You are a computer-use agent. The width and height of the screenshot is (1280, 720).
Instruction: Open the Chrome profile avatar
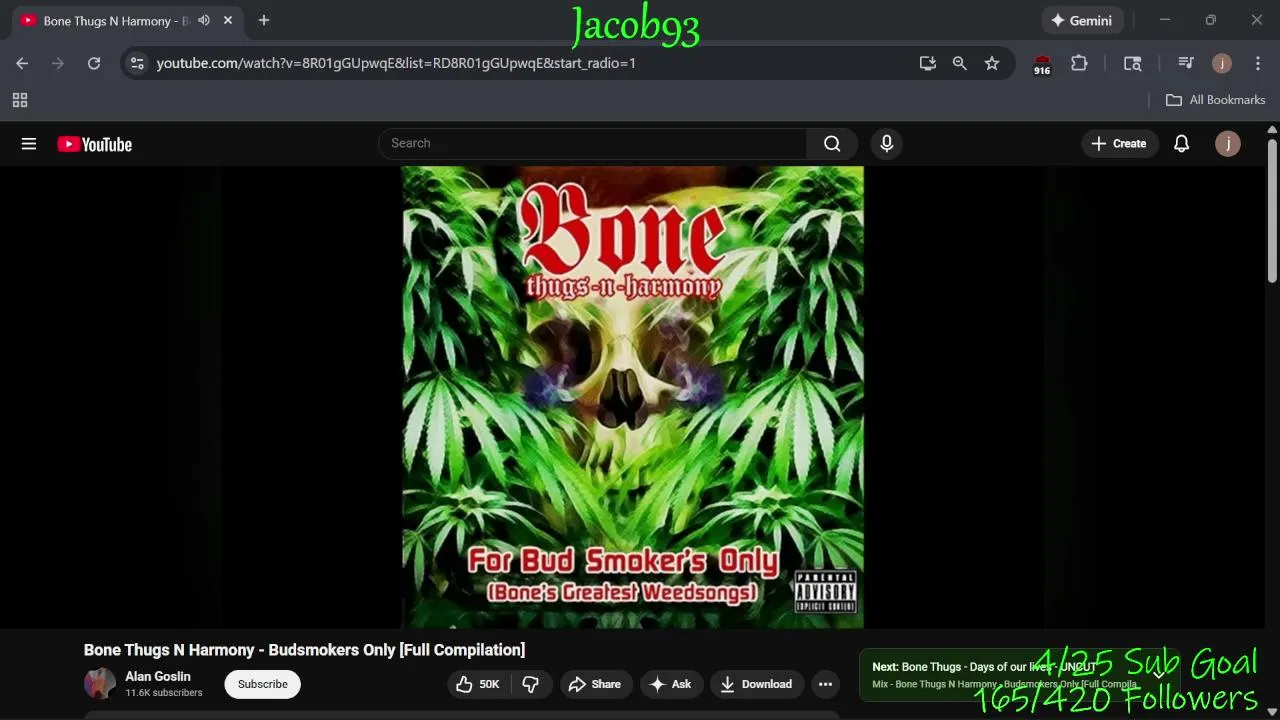pyautogui.click(x=1221, y=63)
